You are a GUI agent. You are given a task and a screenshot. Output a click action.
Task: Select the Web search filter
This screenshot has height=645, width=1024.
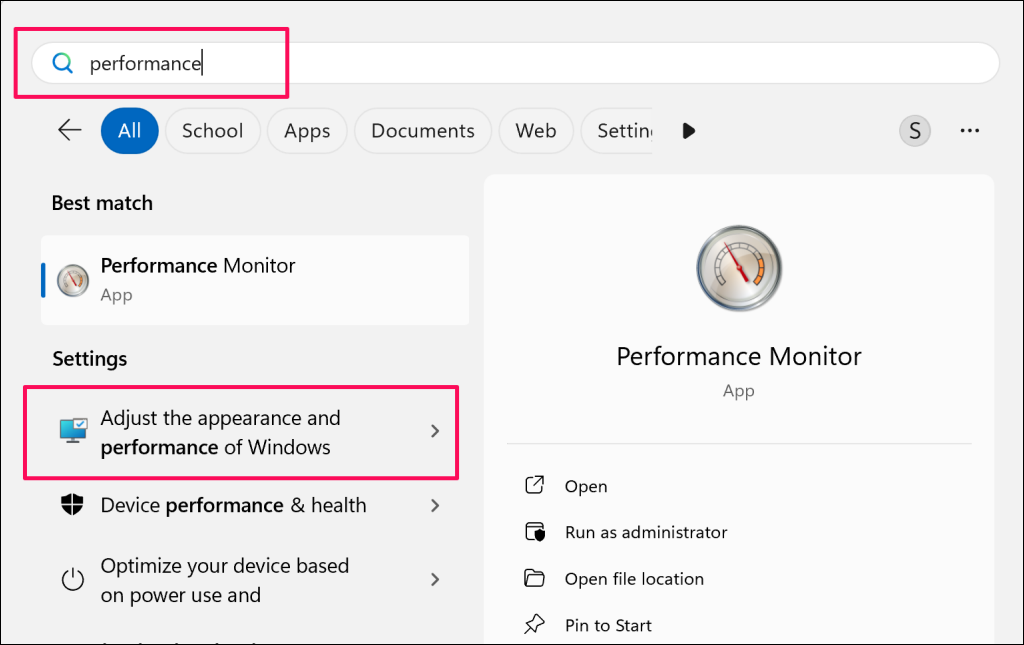pyautogui.click(x=535, y=130)
